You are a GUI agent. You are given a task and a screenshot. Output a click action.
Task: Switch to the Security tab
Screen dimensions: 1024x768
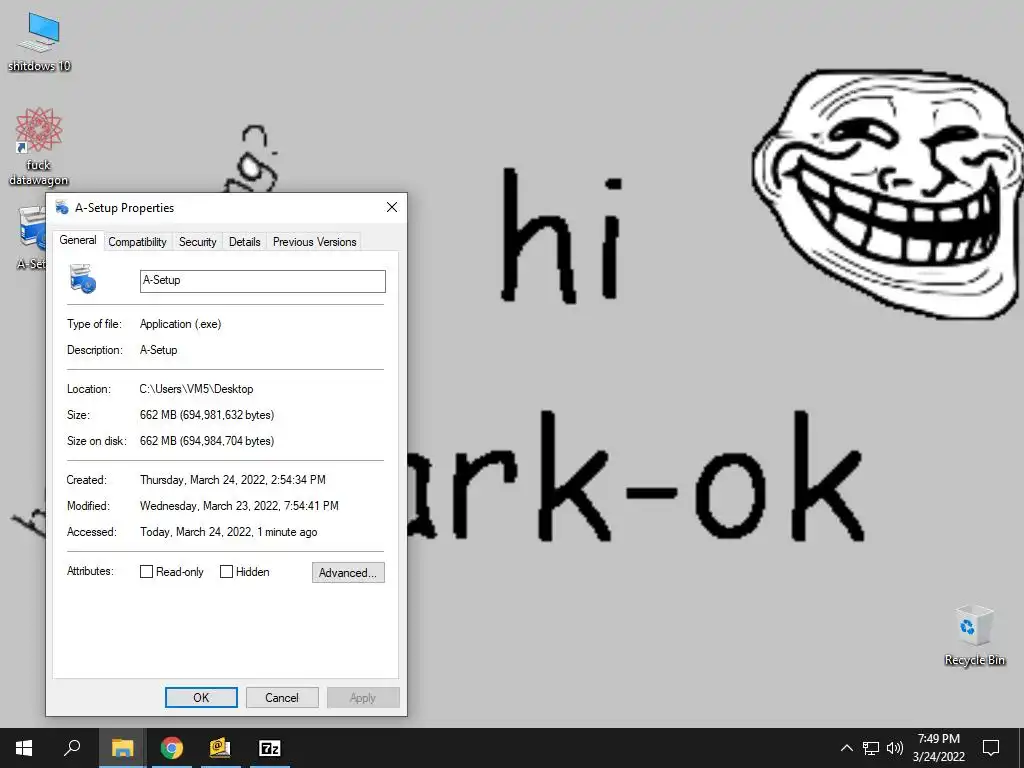[x=197, y=242]
